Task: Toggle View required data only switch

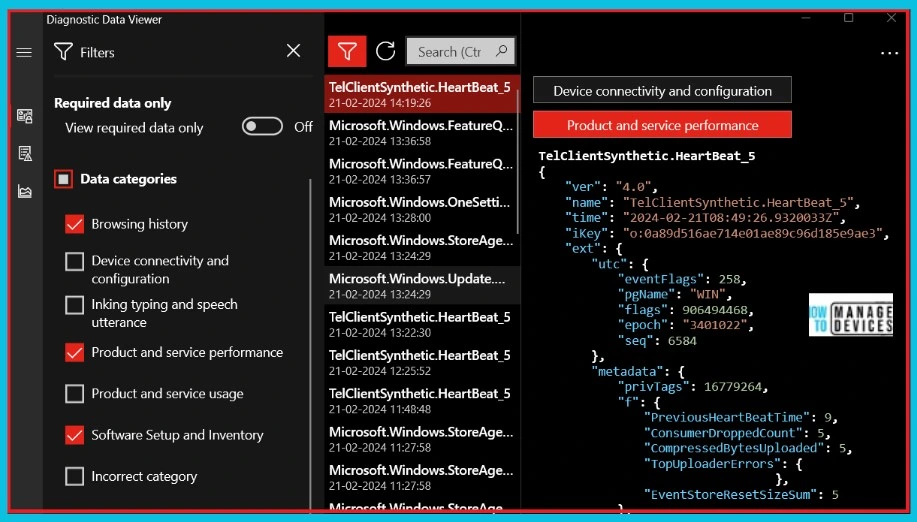Action: pos(262,126)
